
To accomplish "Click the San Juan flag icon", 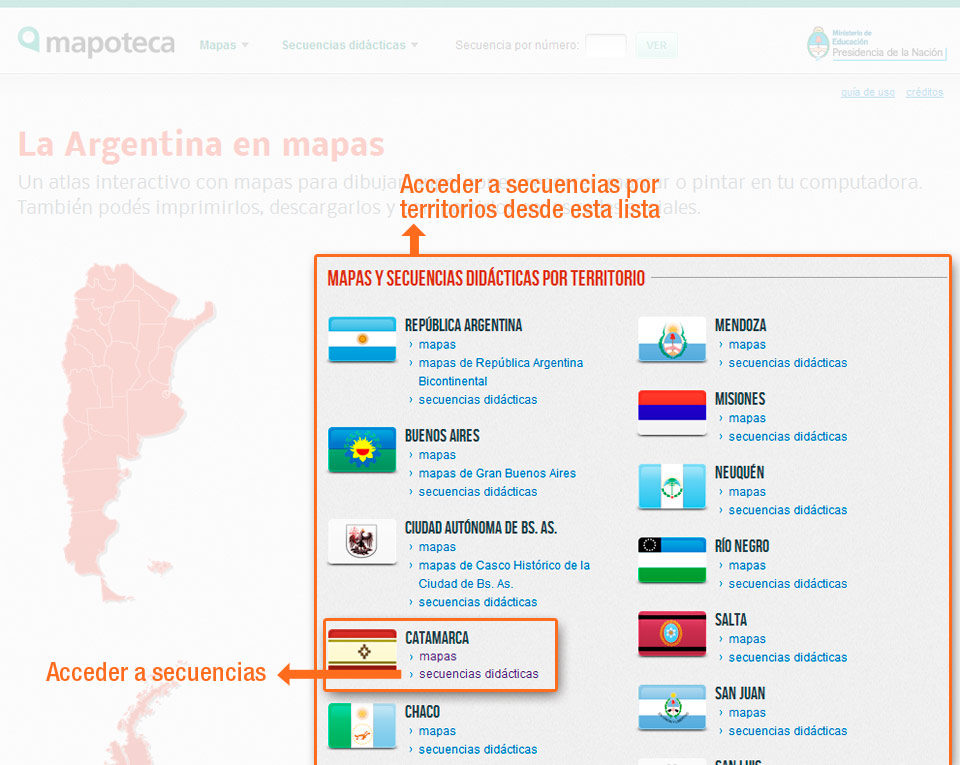I will tap(671, 707).
